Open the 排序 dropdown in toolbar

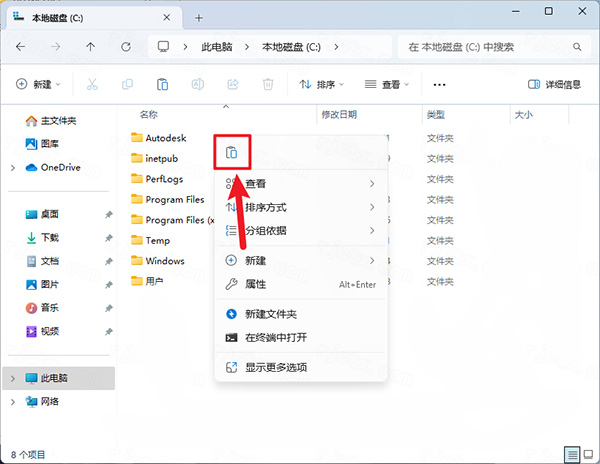point(321,85)
